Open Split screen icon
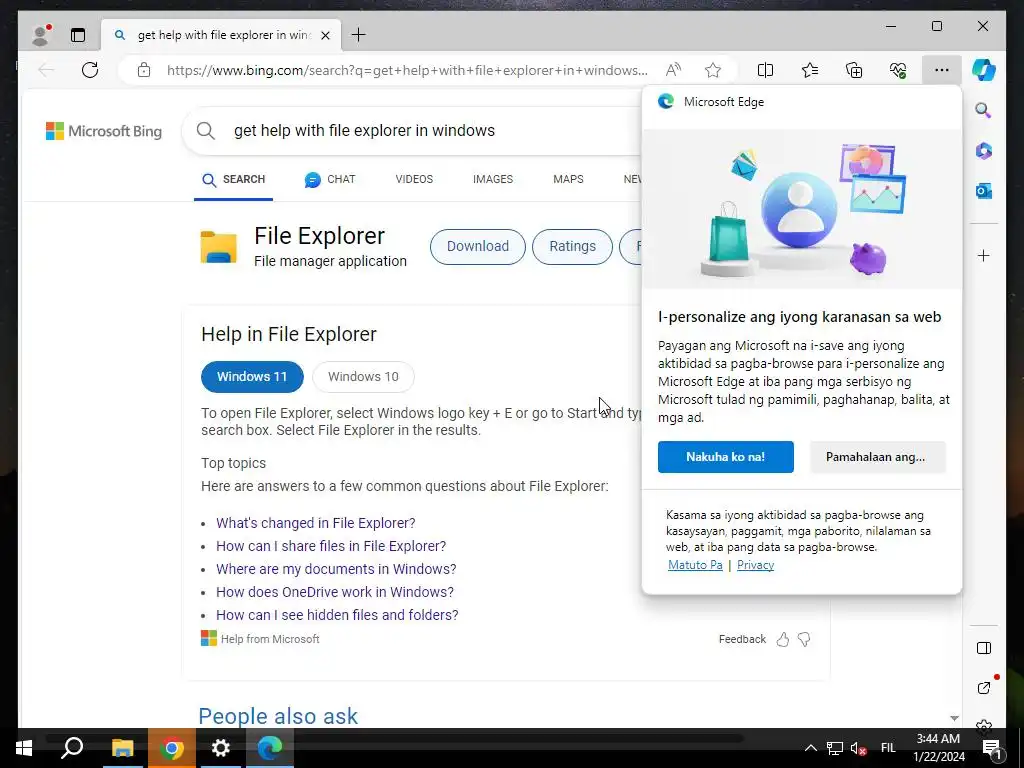 [765, 70]
